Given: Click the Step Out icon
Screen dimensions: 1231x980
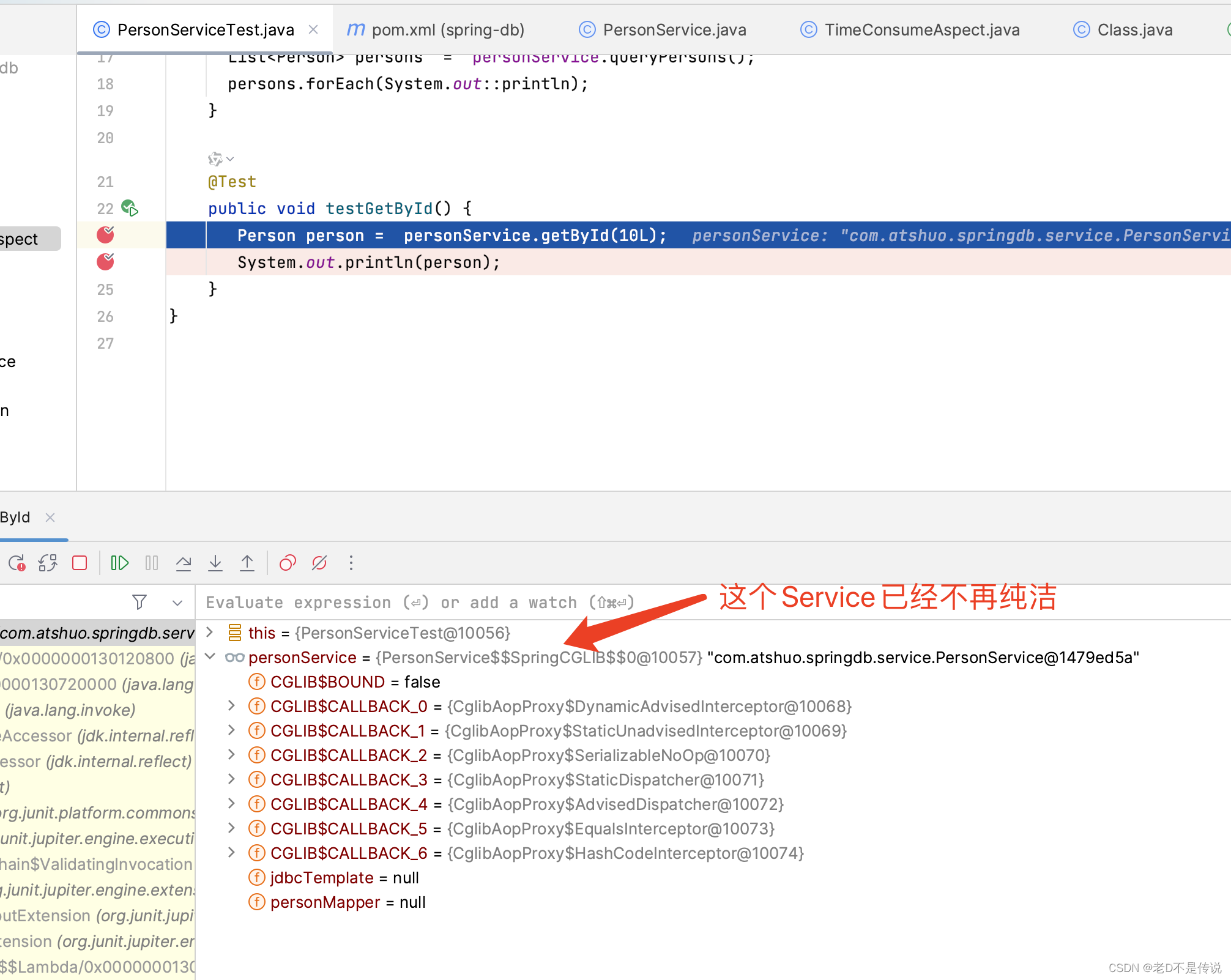Looking at the screenshot, I should click(x=247, y=563).
